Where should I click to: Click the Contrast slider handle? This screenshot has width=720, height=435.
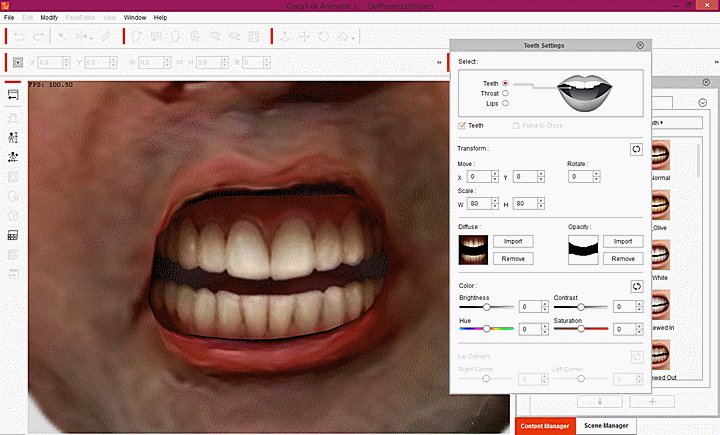pyautogui.click(x=581, y=306)
